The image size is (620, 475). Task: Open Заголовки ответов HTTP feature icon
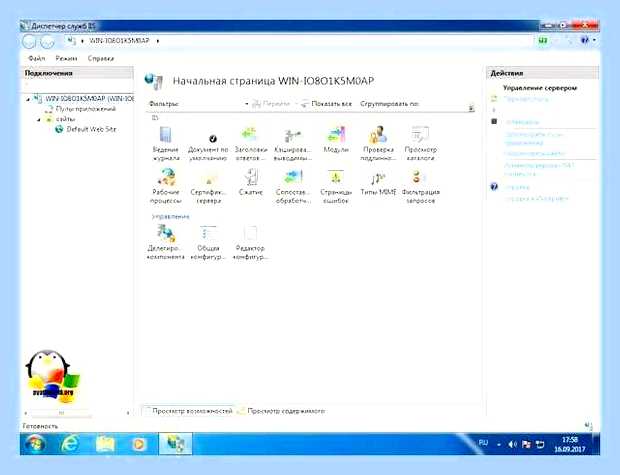251,143
